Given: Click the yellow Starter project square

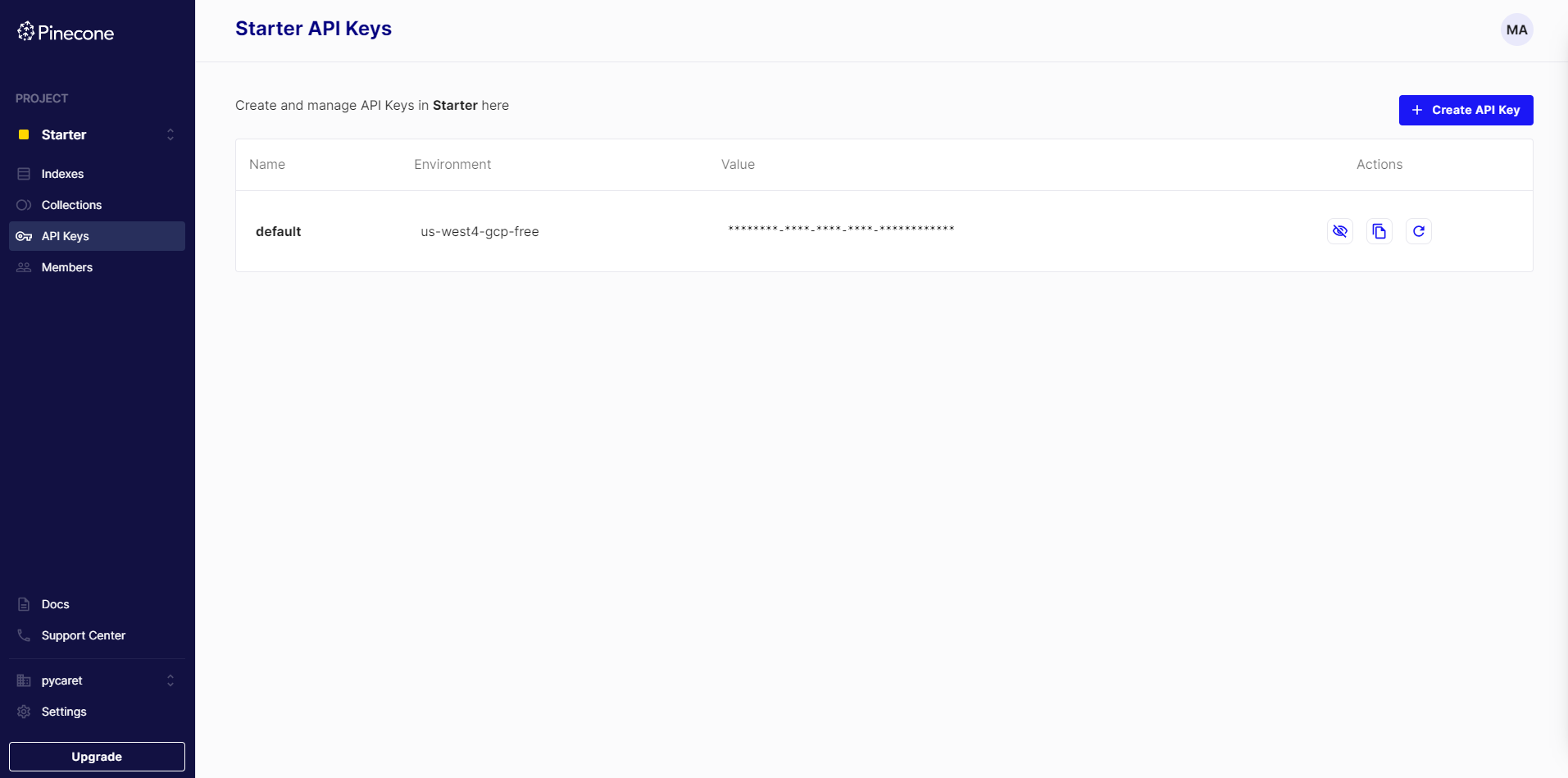Looking at the screenshot, I should 24,134.
